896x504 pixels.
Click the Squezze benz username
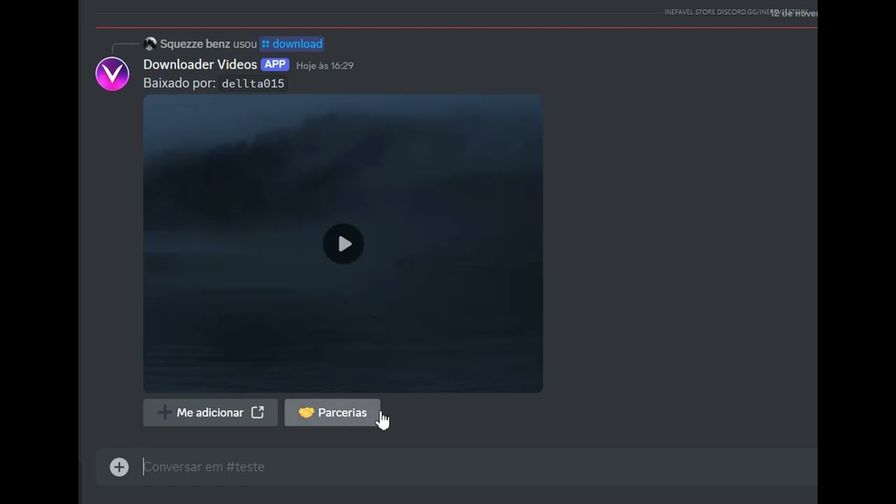(195, 44)
